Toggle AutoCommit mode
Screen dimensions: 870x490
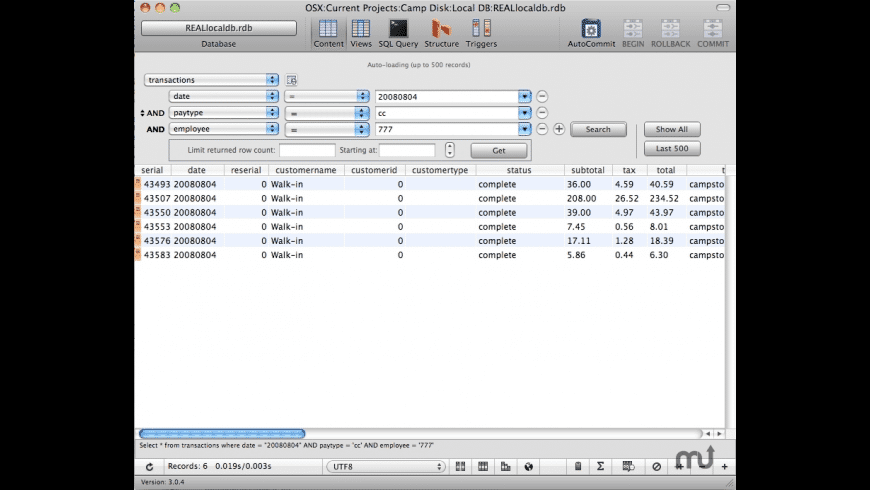pos(590,31)
